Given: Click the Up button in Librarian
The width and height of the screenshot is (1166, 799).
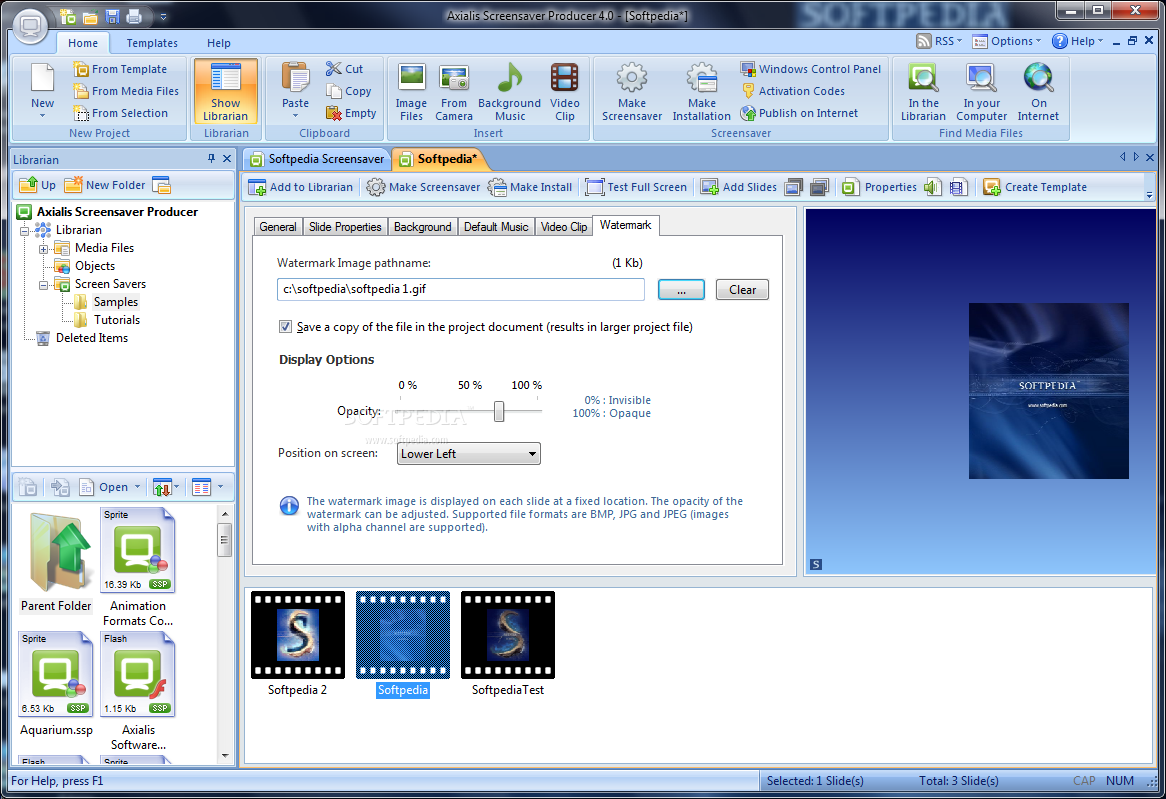Looking at the screenshot, I should click(38, 185).
